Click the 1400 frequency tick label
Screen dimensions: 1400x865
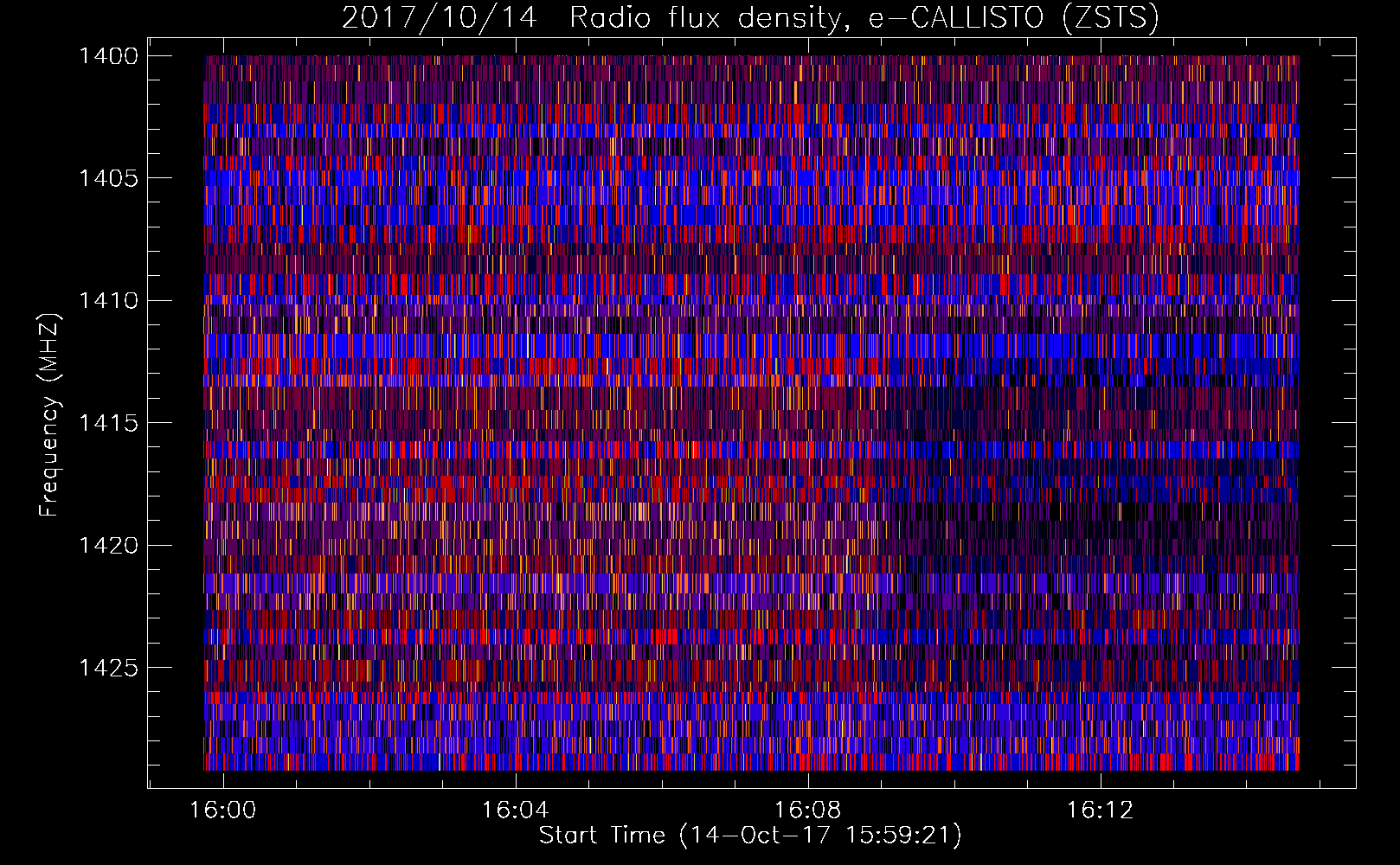(109, 56)
